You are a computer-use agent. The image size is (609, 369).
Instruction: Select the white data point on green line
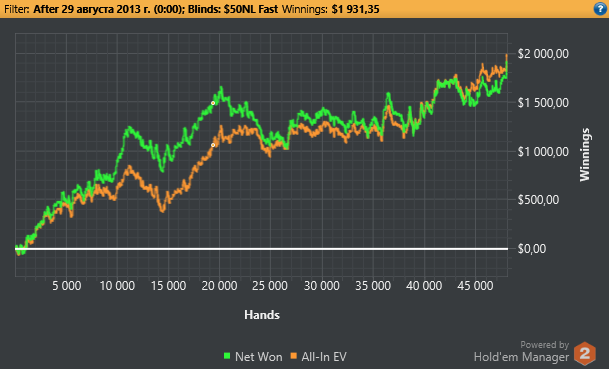click(x=213, y=103)
